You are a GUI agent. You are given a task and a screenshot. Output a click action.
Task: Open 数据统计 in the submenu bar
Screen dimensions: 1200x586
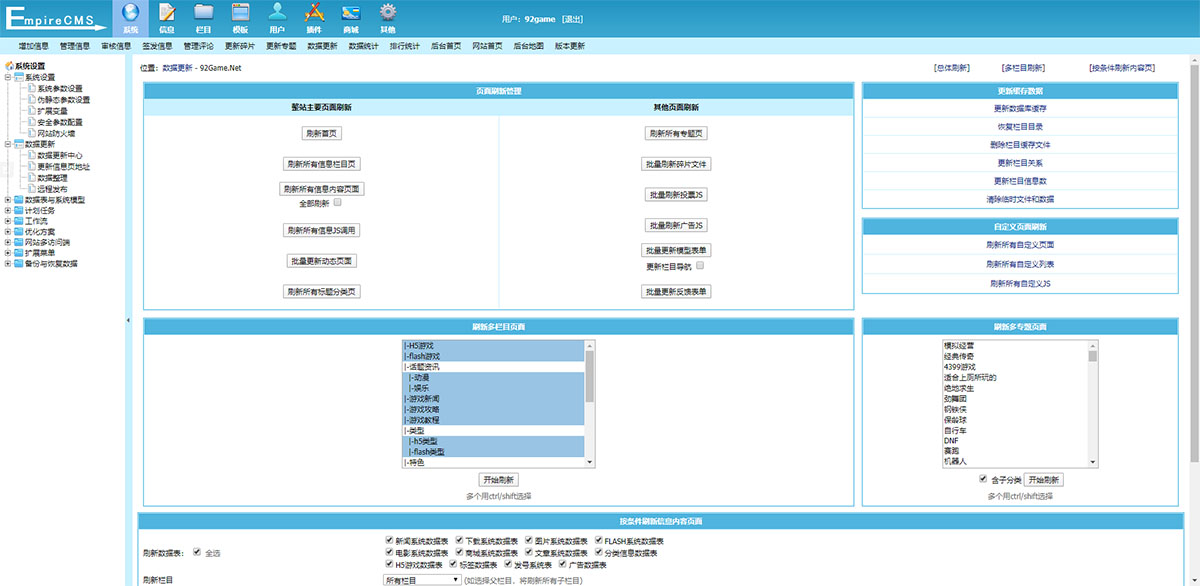pyautogui.click(x=363, y=45)
